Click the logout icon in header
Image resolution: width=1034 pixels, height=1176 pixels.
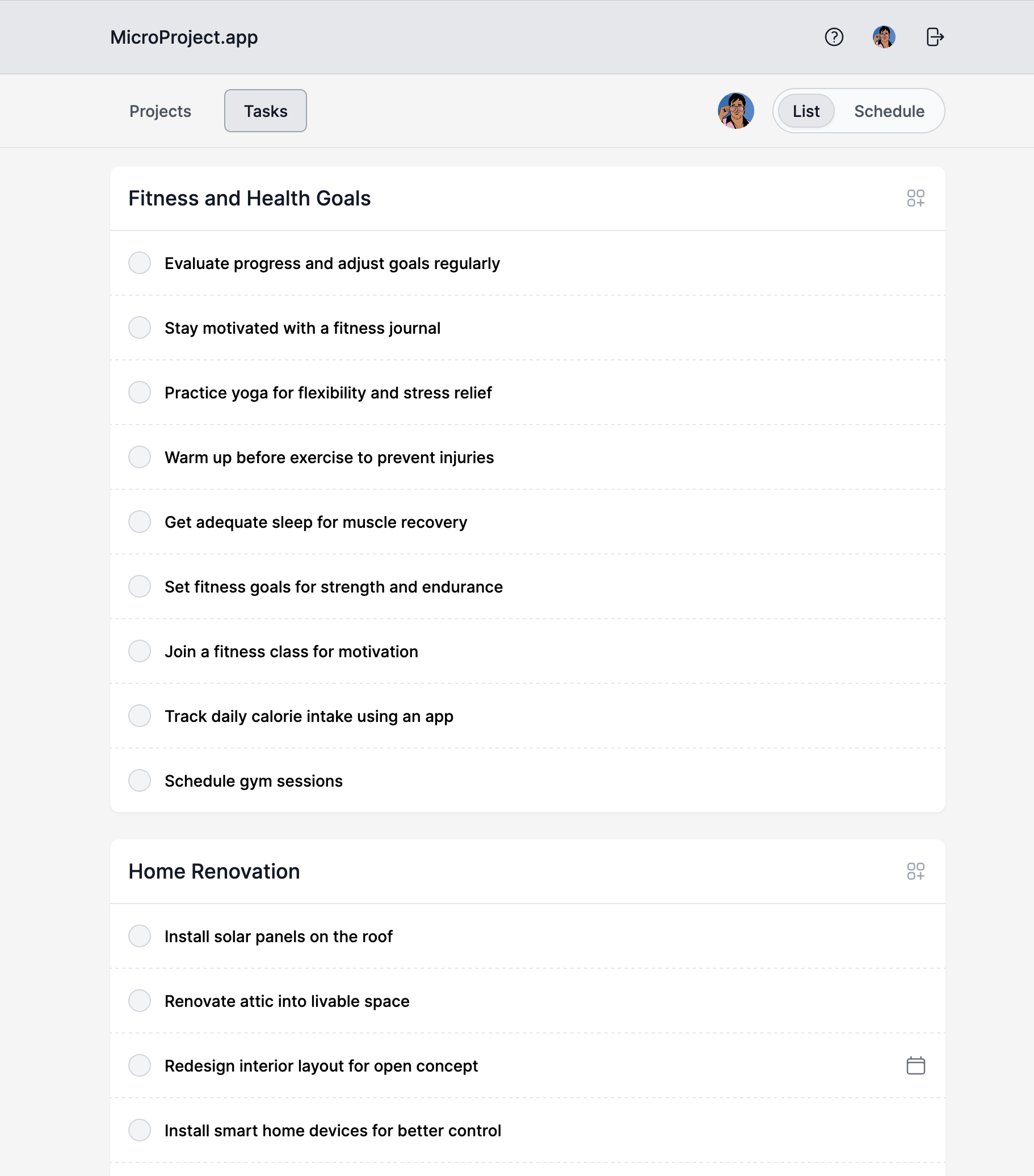tap(935, 37)
